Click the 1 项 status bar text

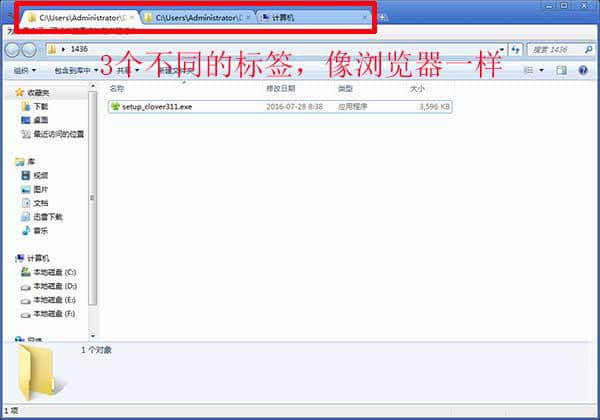pyautogui.click(x=11, y=411)
